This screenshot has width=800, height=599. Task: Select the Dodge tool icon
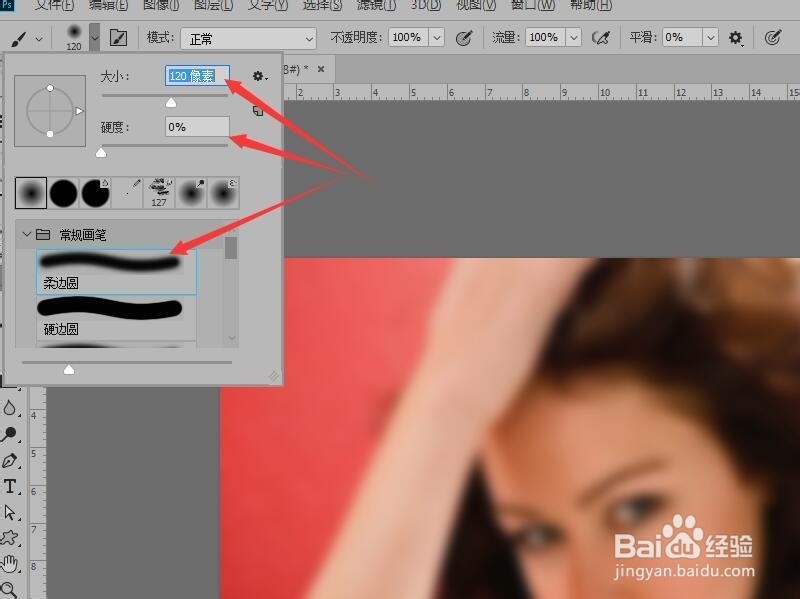click(x=9, y=434)
